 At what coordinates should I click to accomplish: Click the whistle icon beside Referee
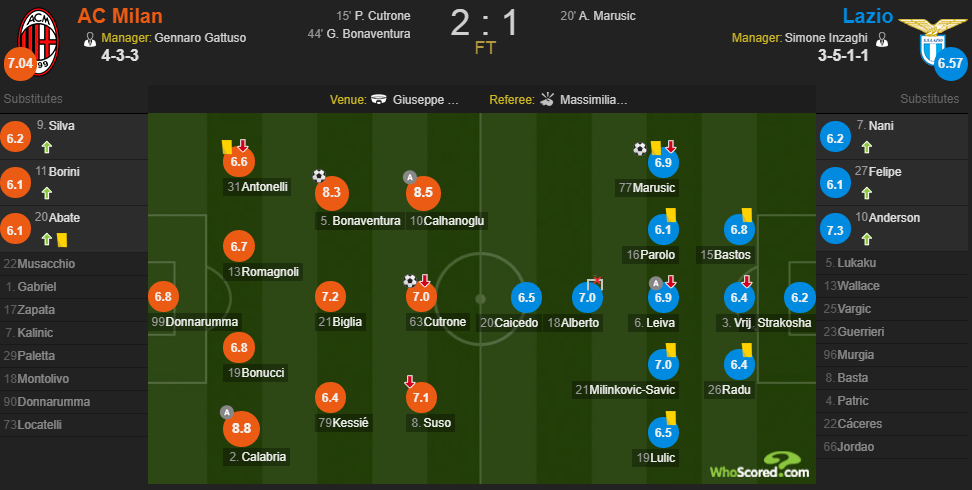click(x=547, y=99)
